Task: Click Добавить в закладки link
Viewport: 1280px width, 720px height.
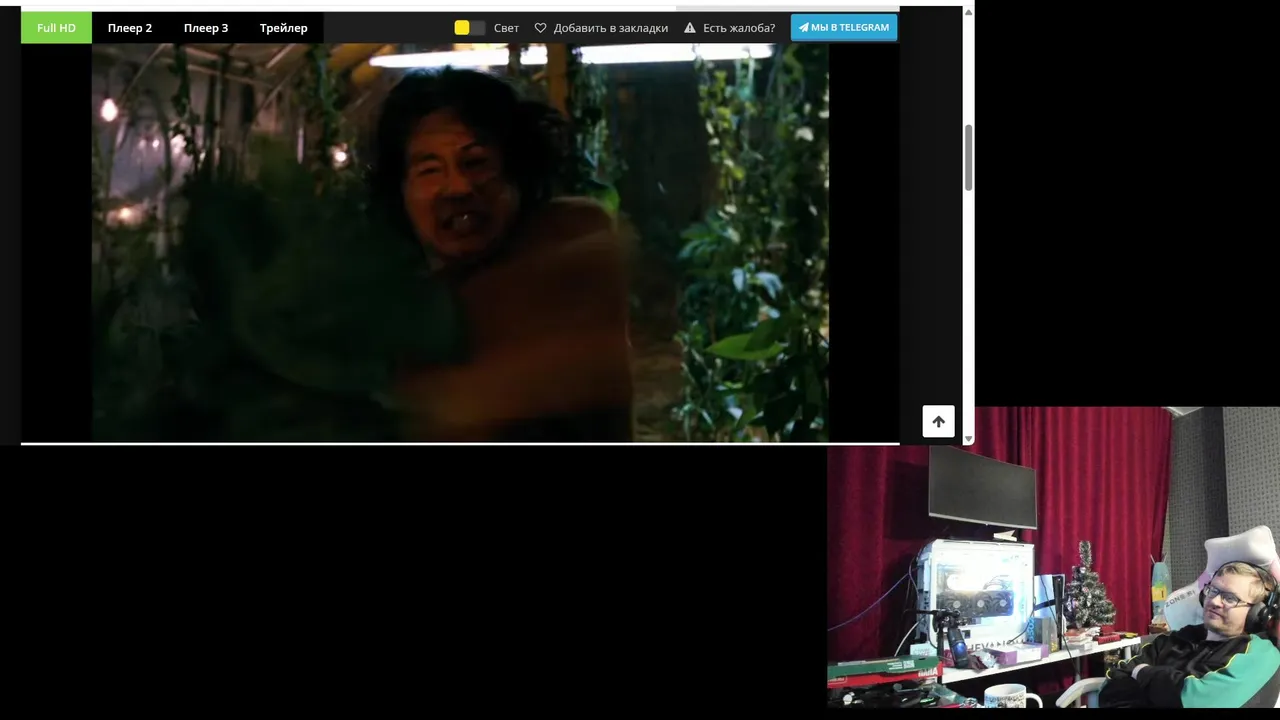Action: pos(610,28)
